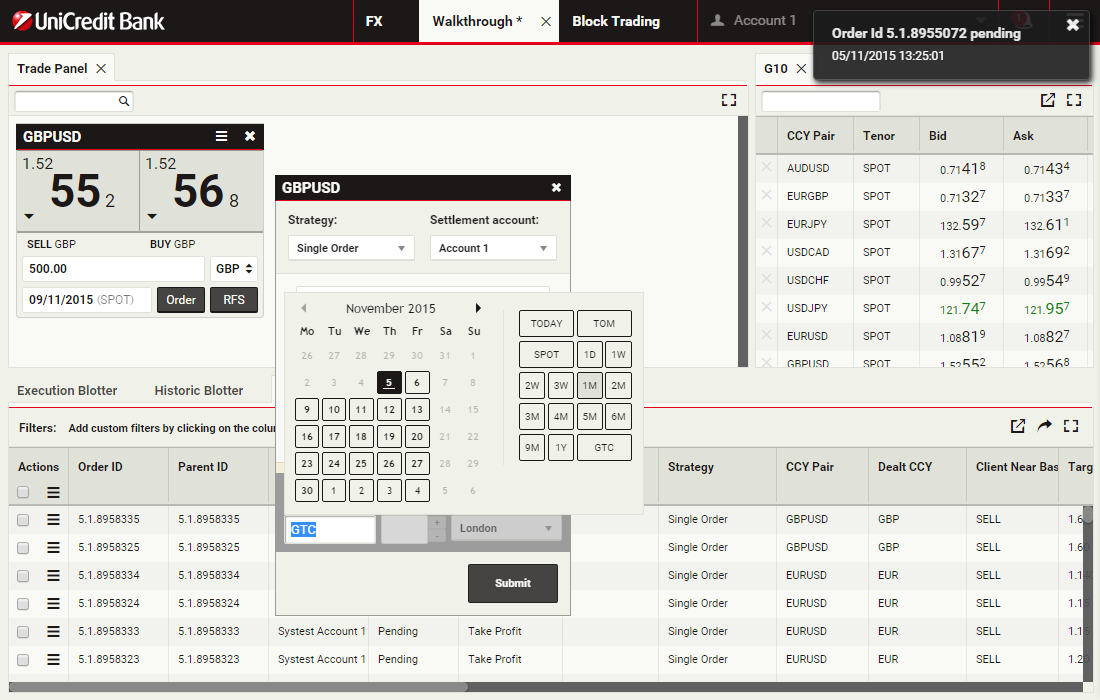The width and height of the screenshot is (1100, 700).
Task: Switch to the Block Trading tab
Action: 615,21
